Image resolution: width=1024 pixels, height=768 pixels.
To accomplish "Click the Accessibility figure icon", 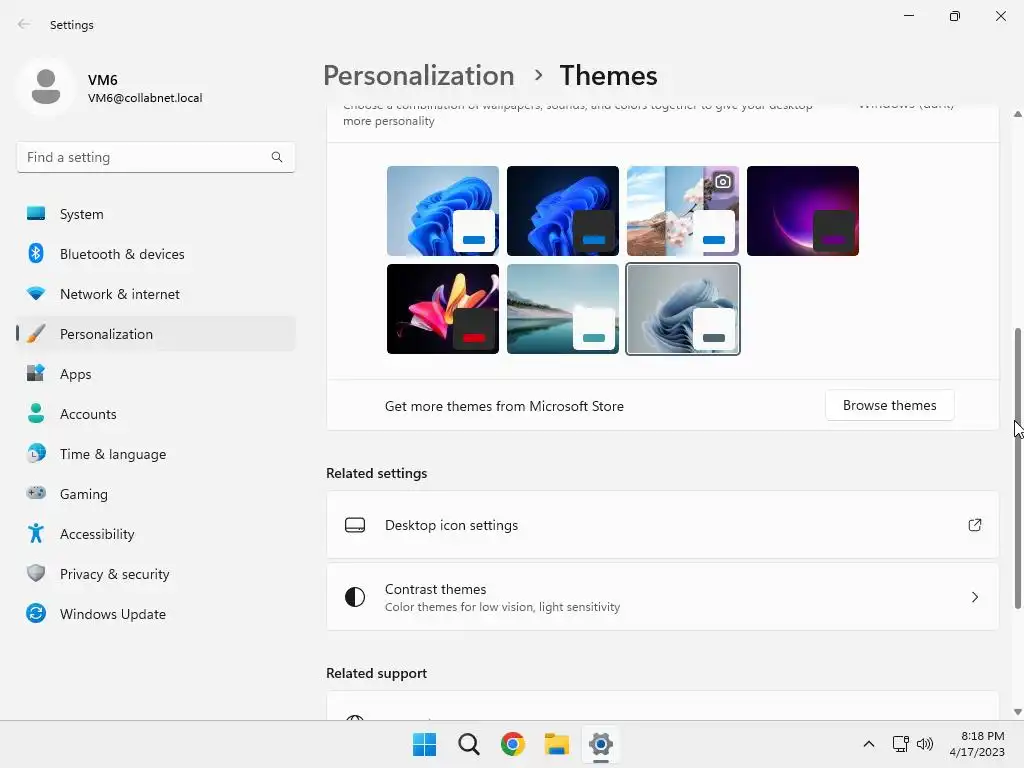I will (36, 534).
